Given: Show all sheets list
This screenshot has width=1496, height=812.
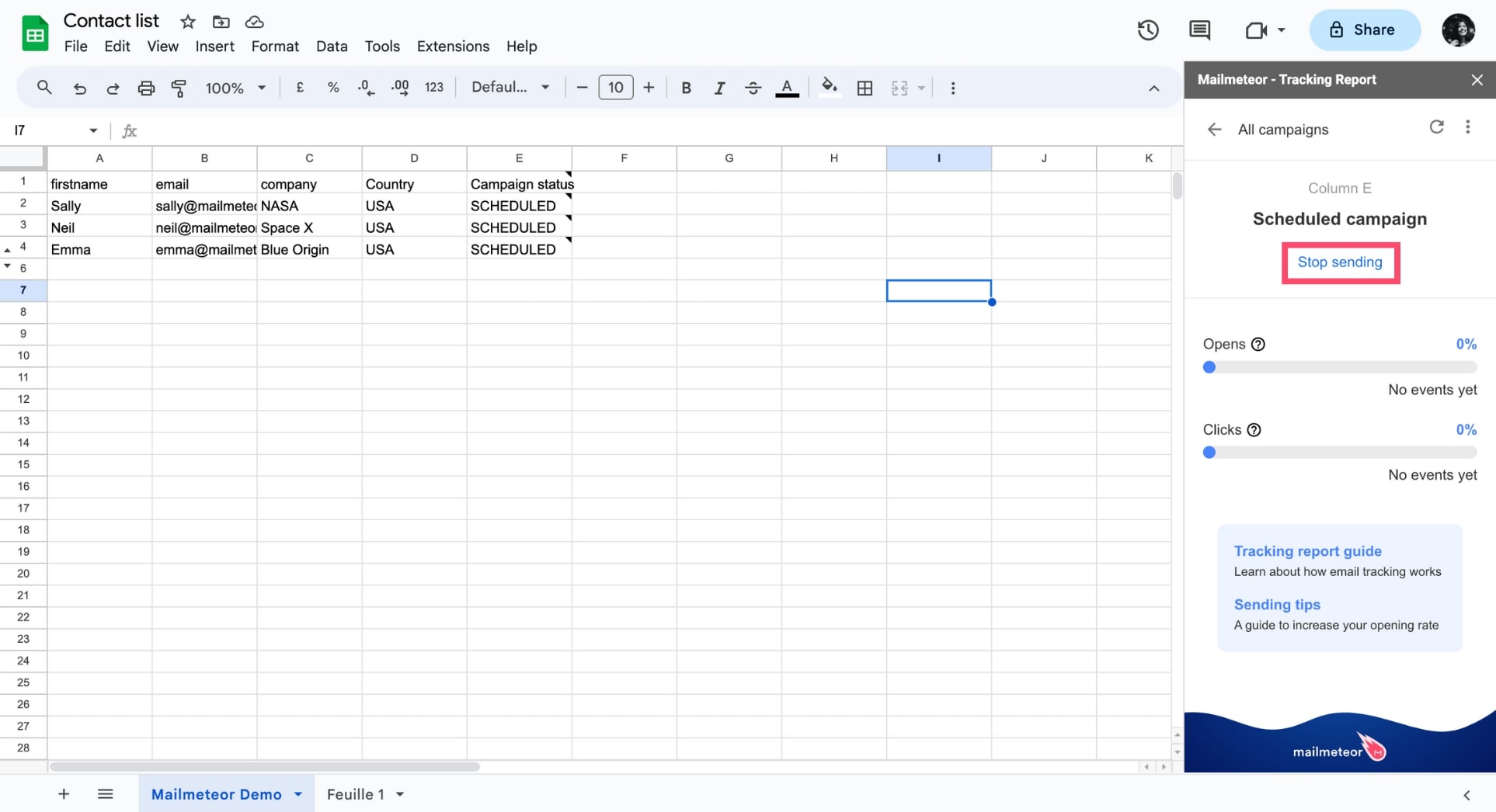Looking at the screenshot, I should [x=106, y=794].
